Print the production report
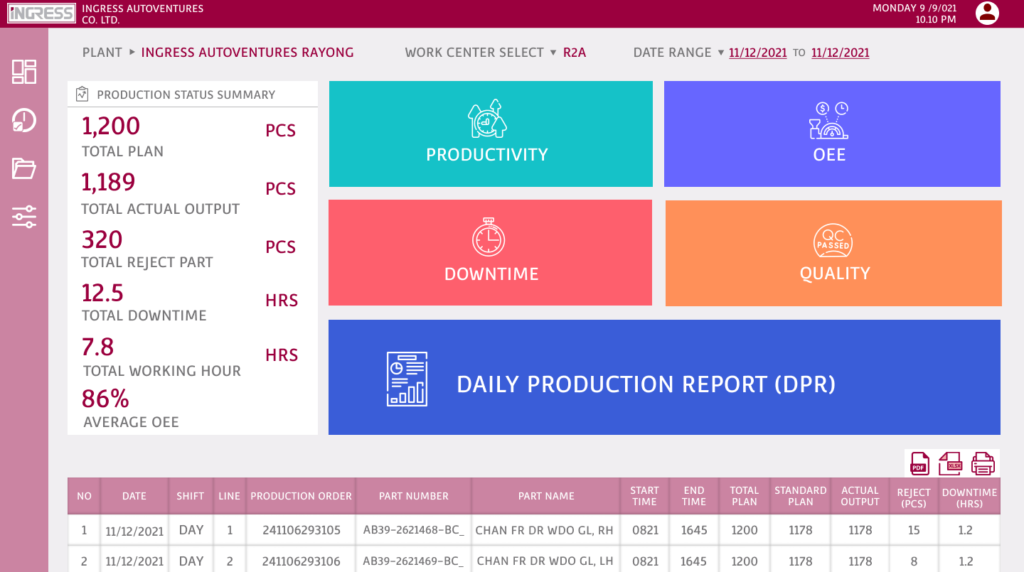This screenshot has height=572, width=1024. coord(983,463)
